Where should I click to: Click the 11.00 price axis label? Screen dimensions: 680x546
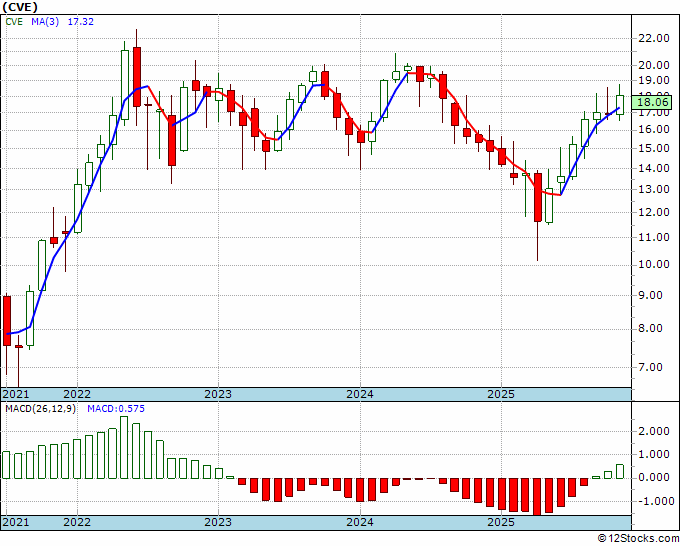(654, 237)
